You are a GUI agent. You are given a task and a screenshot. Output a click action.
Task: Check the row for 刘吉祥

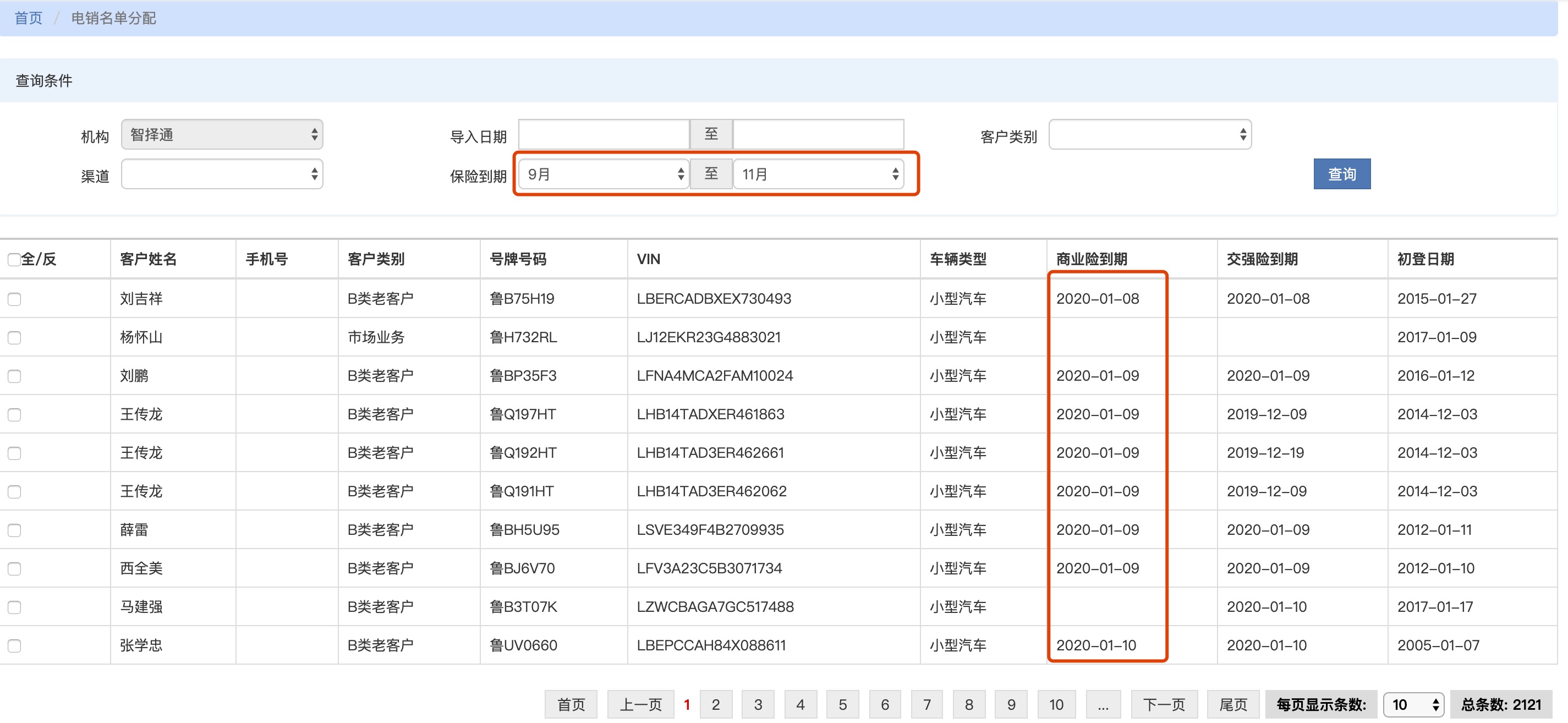click(x=15, y=299)
